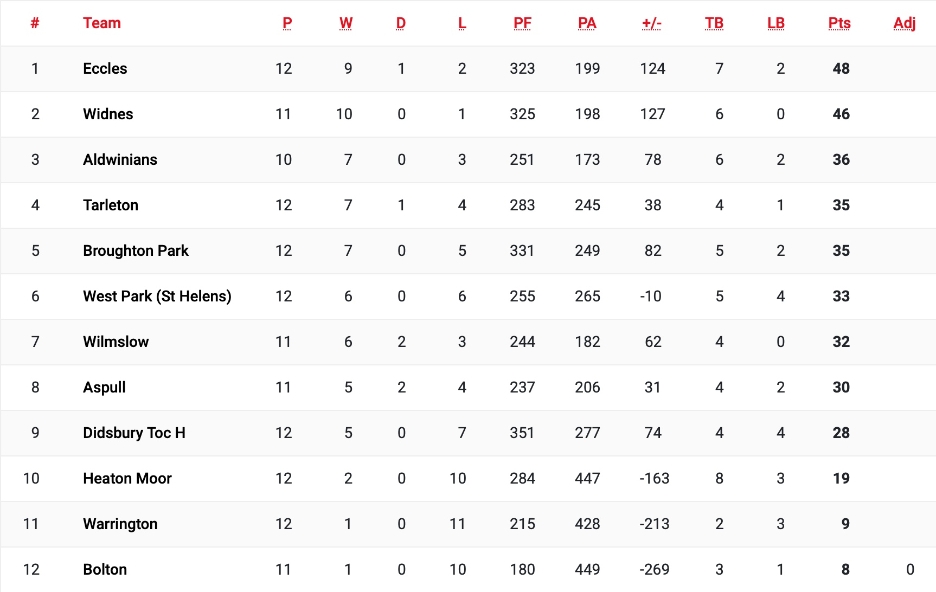Select Didsbury Toc H team
This screenshot has height=592, width=936.
[134, 433]
